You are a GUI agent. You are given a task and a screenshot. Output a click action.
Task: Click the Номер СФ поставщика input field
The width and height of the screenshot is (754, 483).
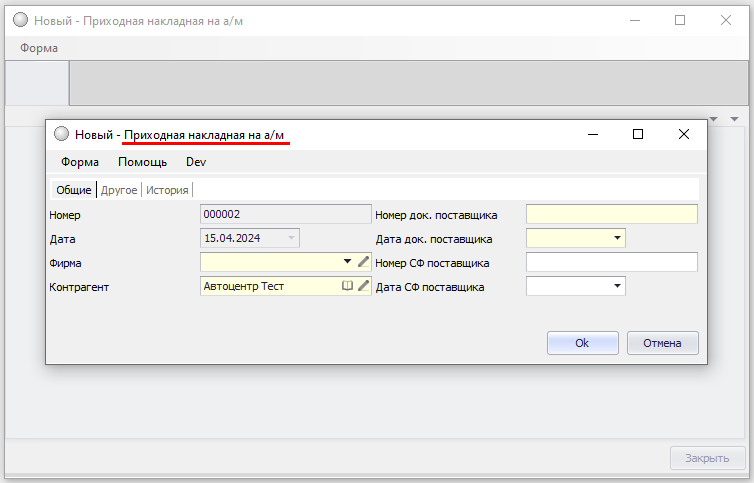coord(611,262)
